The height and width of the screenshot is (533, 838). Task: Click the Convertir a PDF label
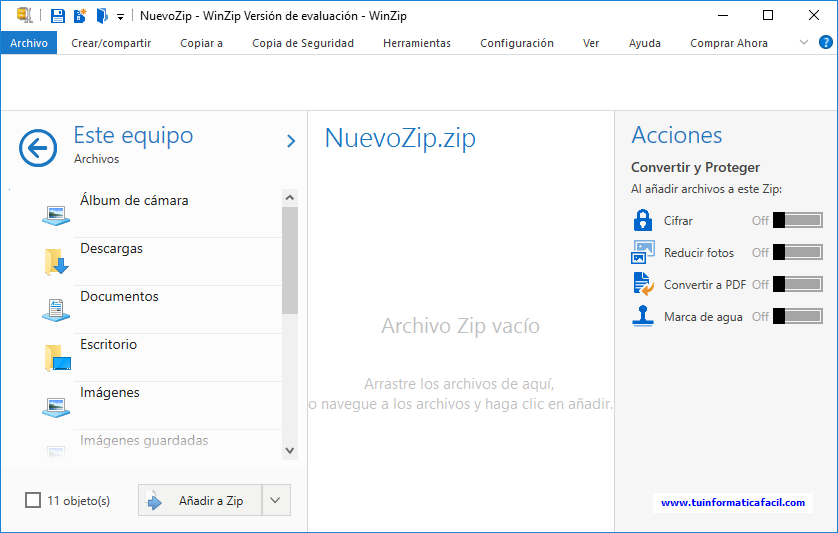click(705, 285)
